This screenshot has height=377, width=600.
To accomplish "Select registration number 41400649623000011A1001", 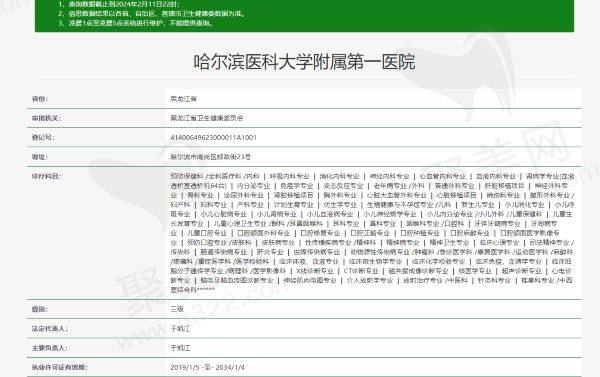I will tap(214, 137).
